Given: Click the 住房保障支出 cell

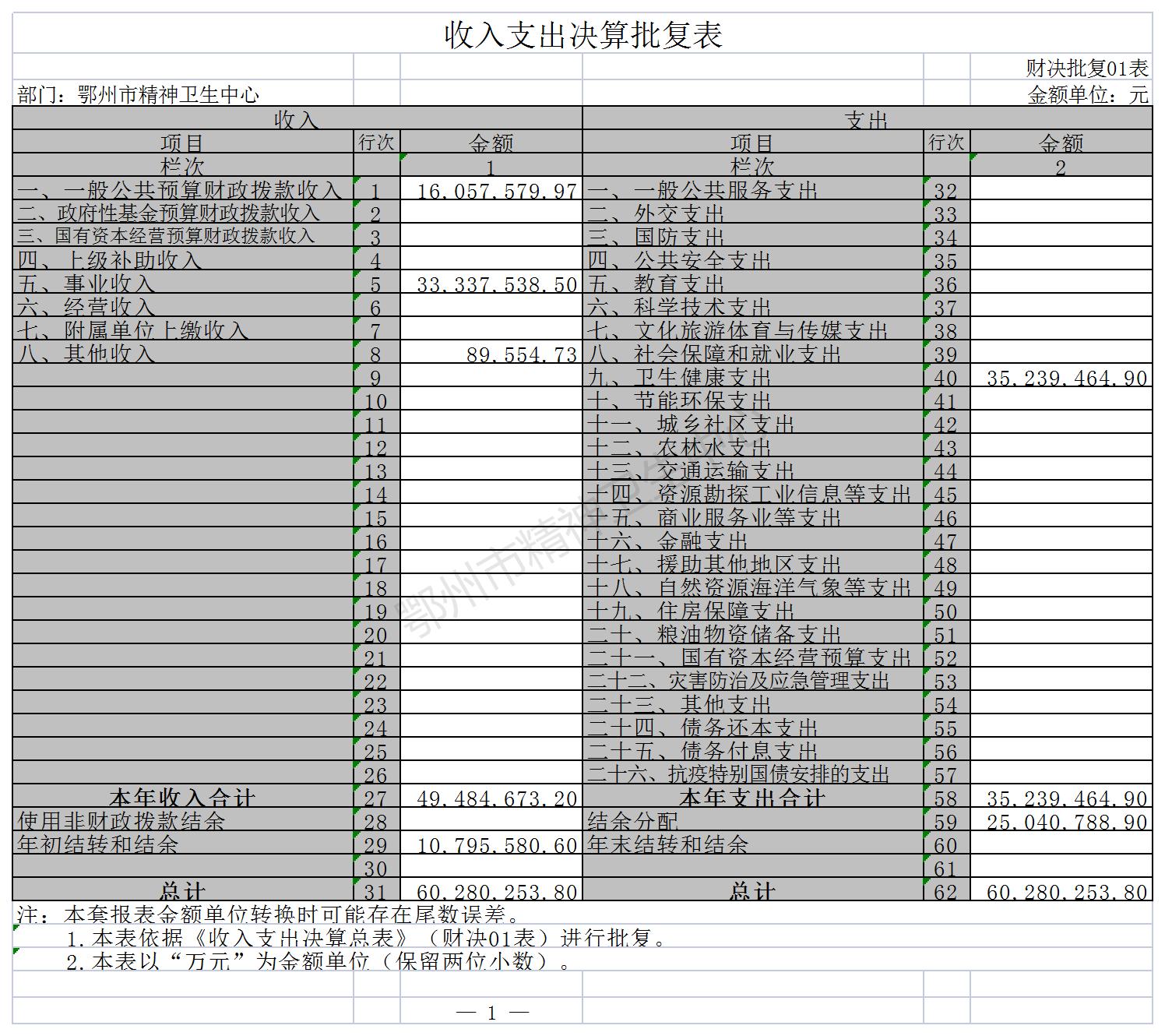Looking at the screenshot, I should [x=753, y=610].
